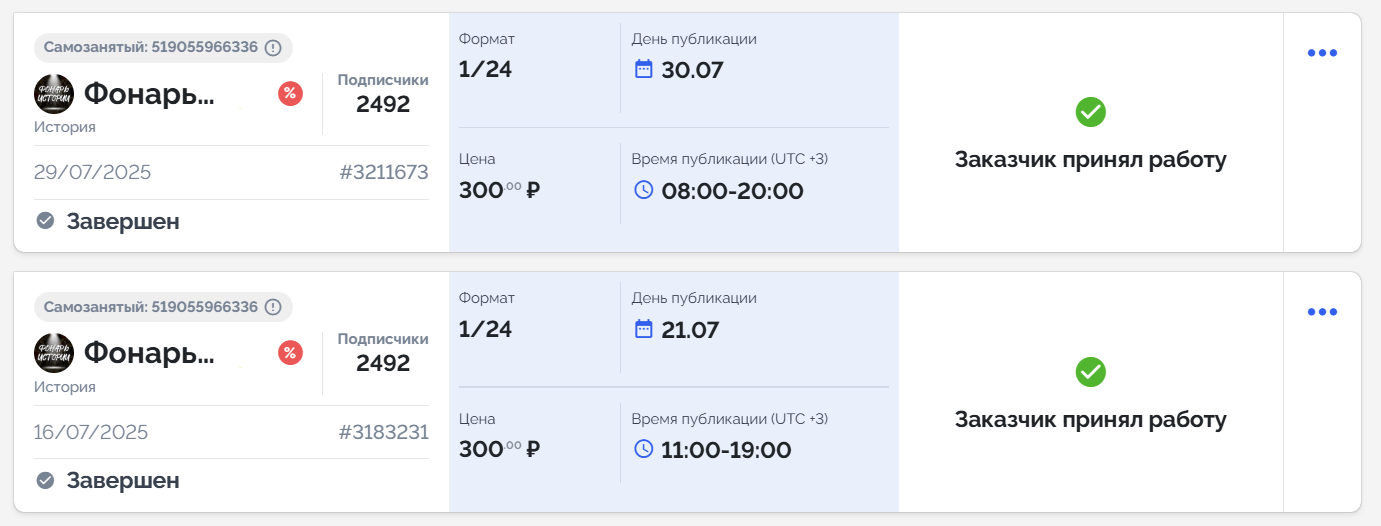Image resolution: width=1381 pixels, height=526 pixels.
Task: Click green checkmark in the second order card
Action: tap(1090, 373)
